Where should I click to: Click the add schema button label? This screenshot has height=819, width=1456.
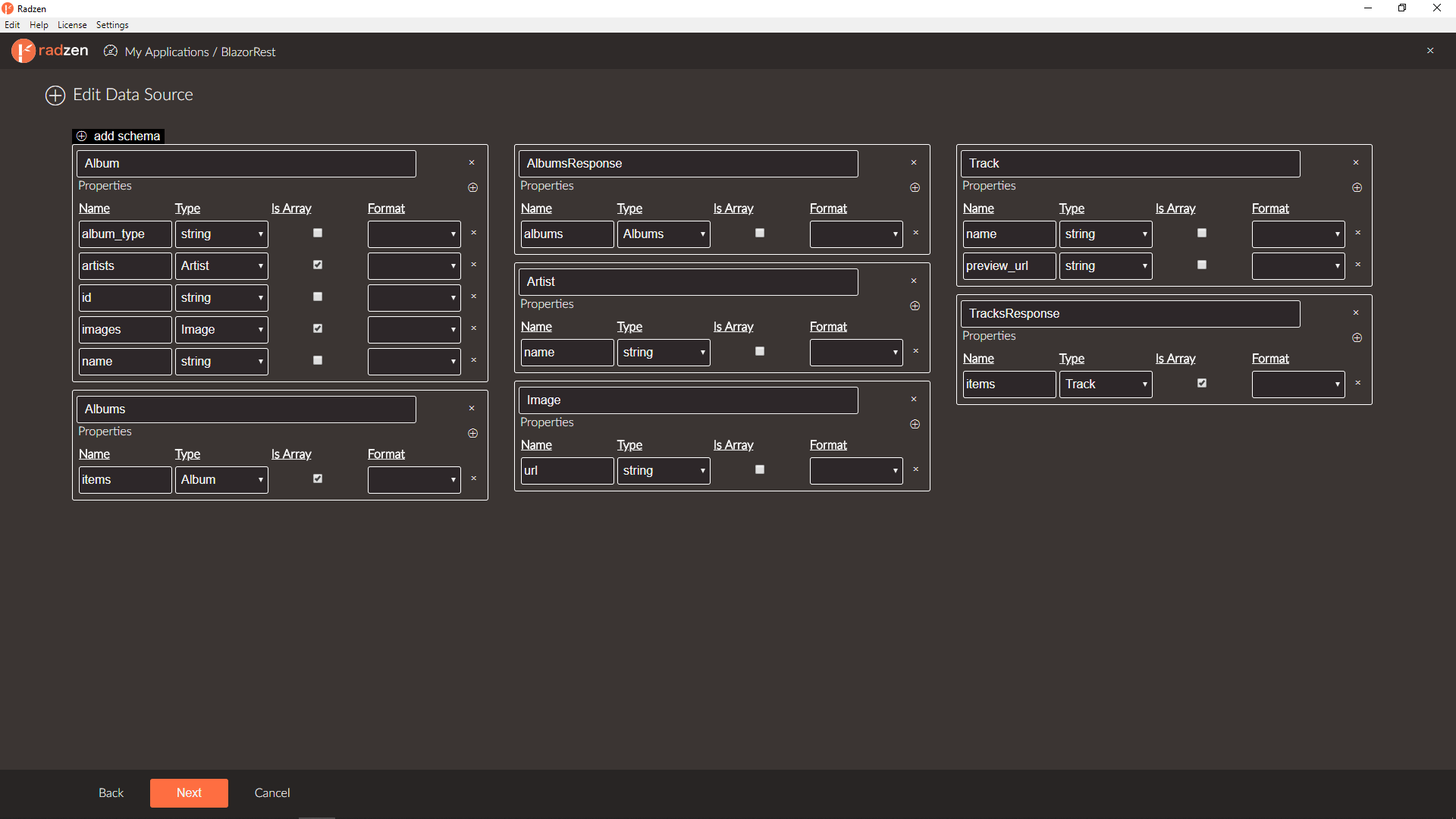127,136
